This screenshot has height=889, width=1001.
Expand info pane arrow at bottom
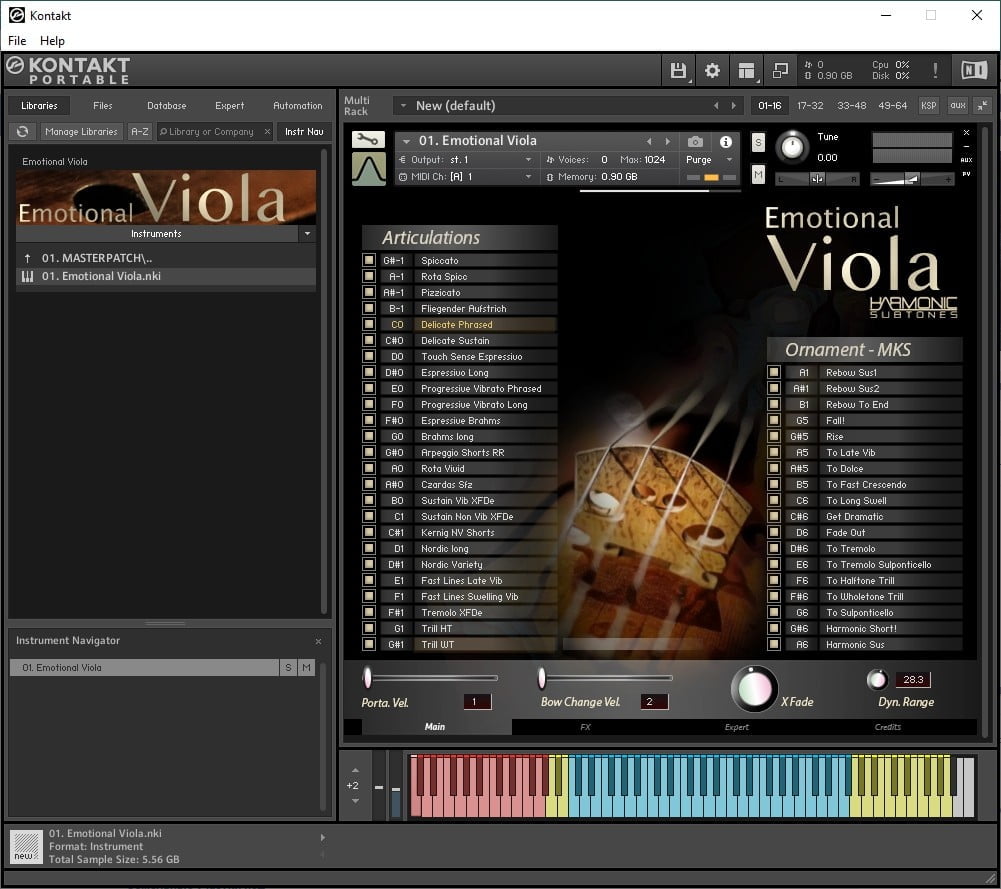[322, 837]
